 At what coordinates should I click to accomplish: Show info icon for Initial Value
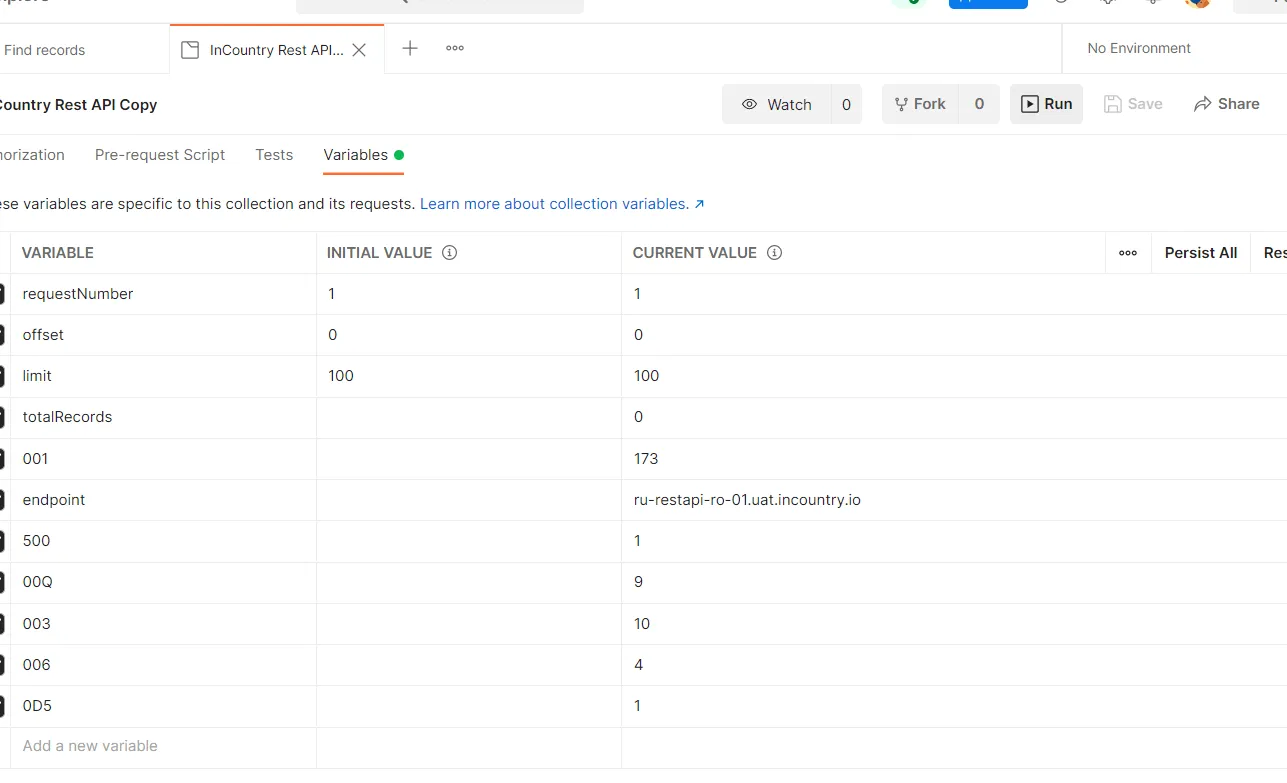(449, 253)
